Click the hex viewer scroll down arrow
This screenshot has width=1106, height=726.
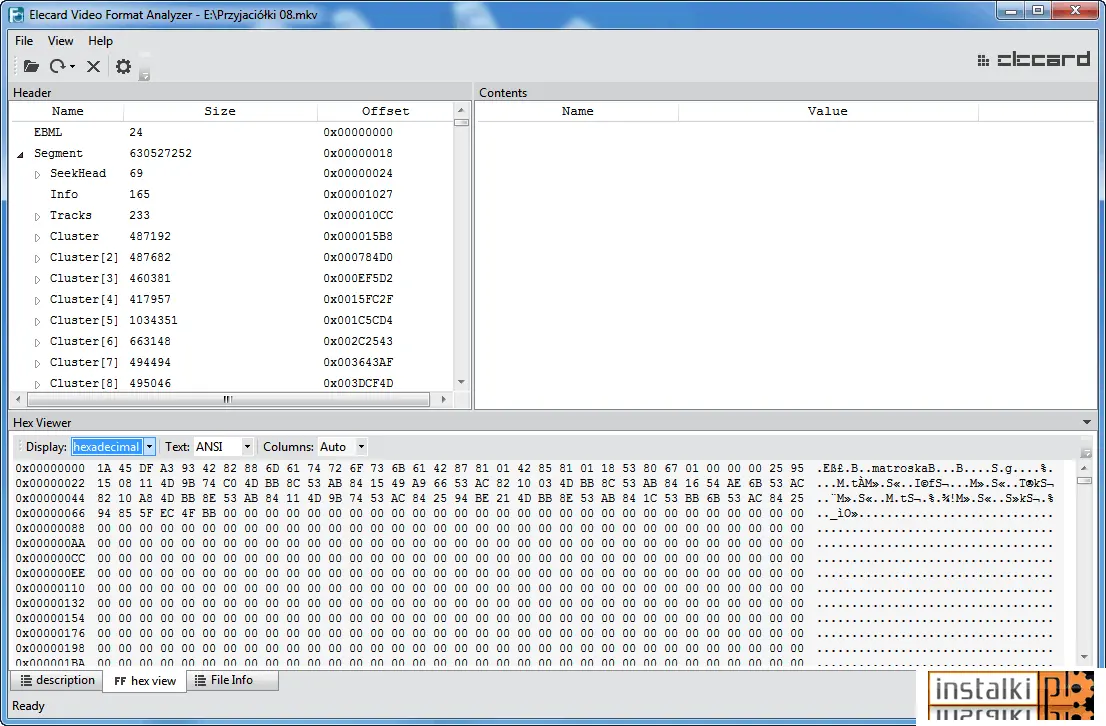1085,657
